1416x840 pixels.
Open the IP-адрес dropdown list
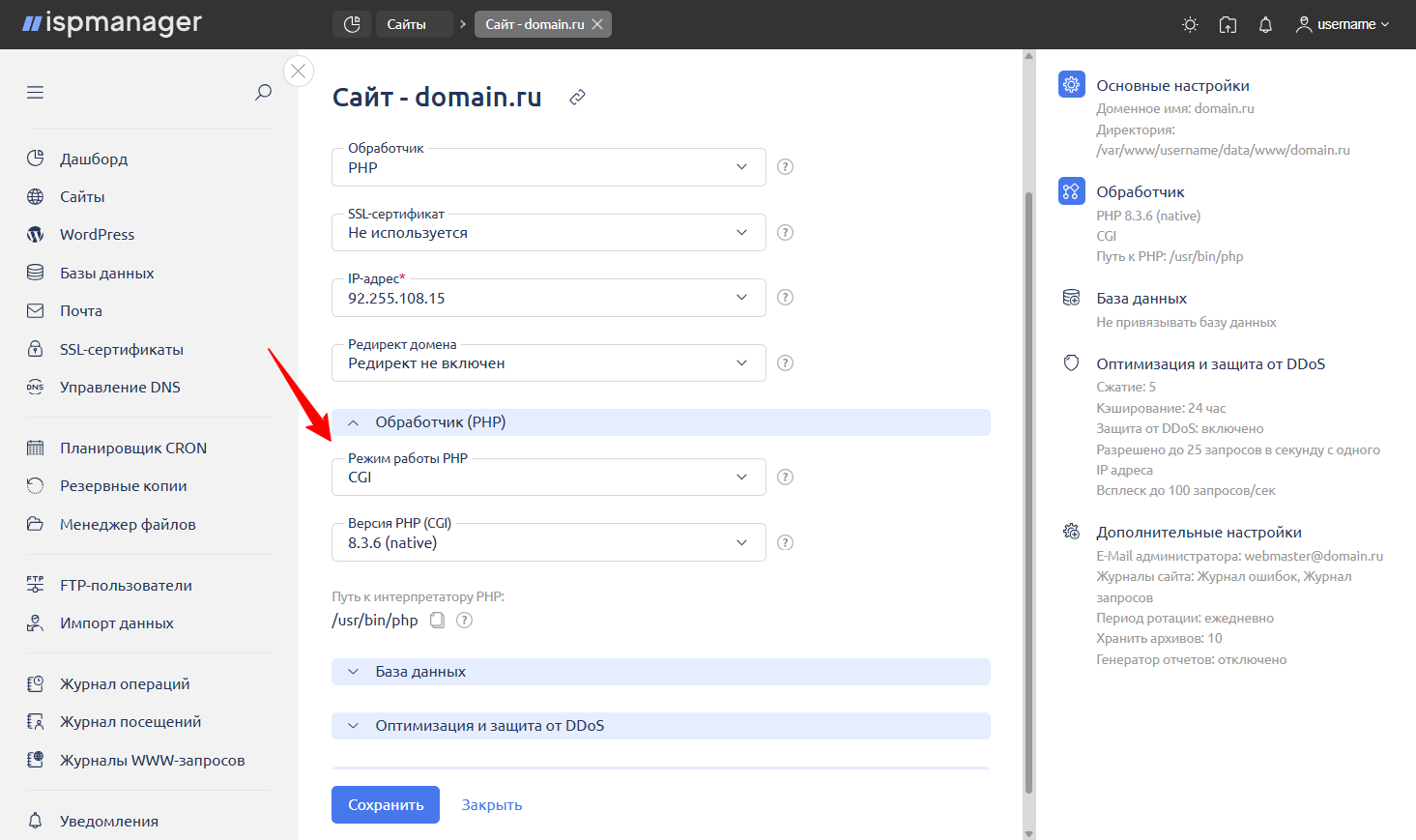coord(548,298)
